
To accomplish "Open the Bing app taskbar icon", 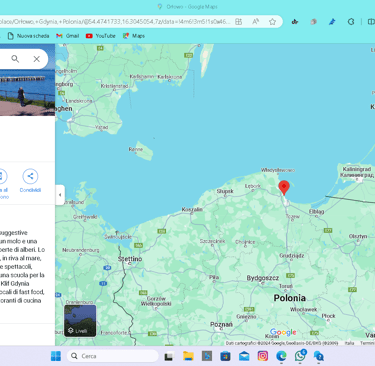I will coord(207,356).
